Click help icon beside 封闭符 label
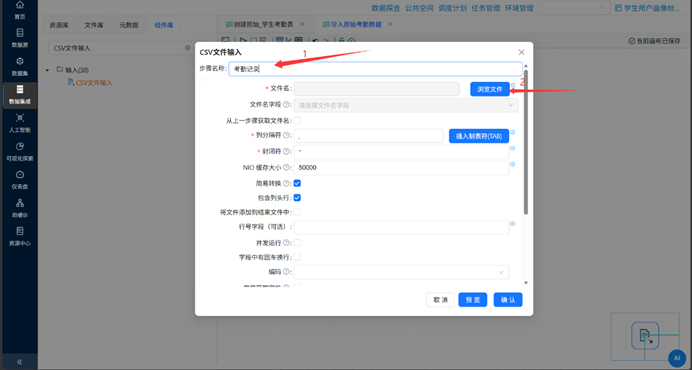Viewport: 692px width, 370px height. [286, 151]
